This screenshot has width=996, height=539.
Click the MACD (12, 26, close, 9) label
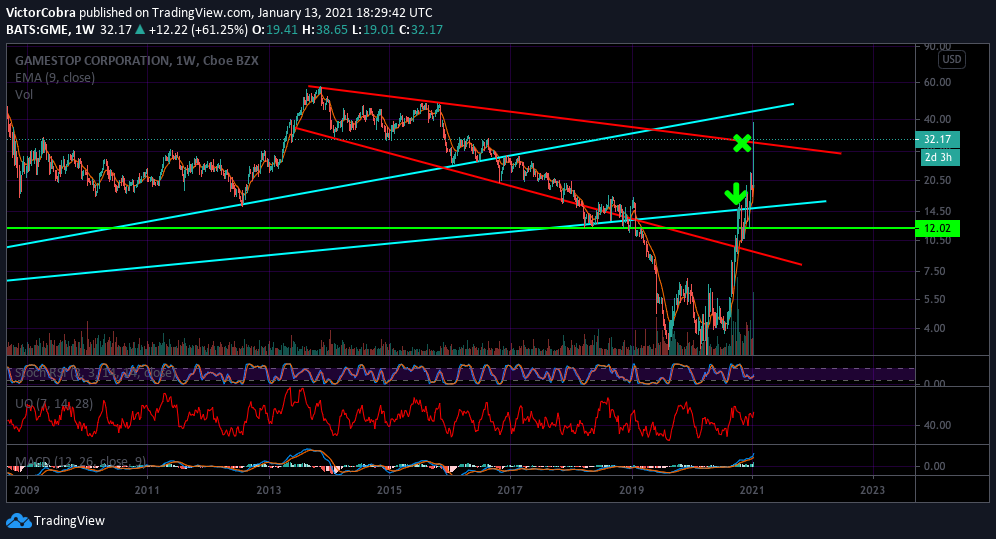click(x=81, y=462)
